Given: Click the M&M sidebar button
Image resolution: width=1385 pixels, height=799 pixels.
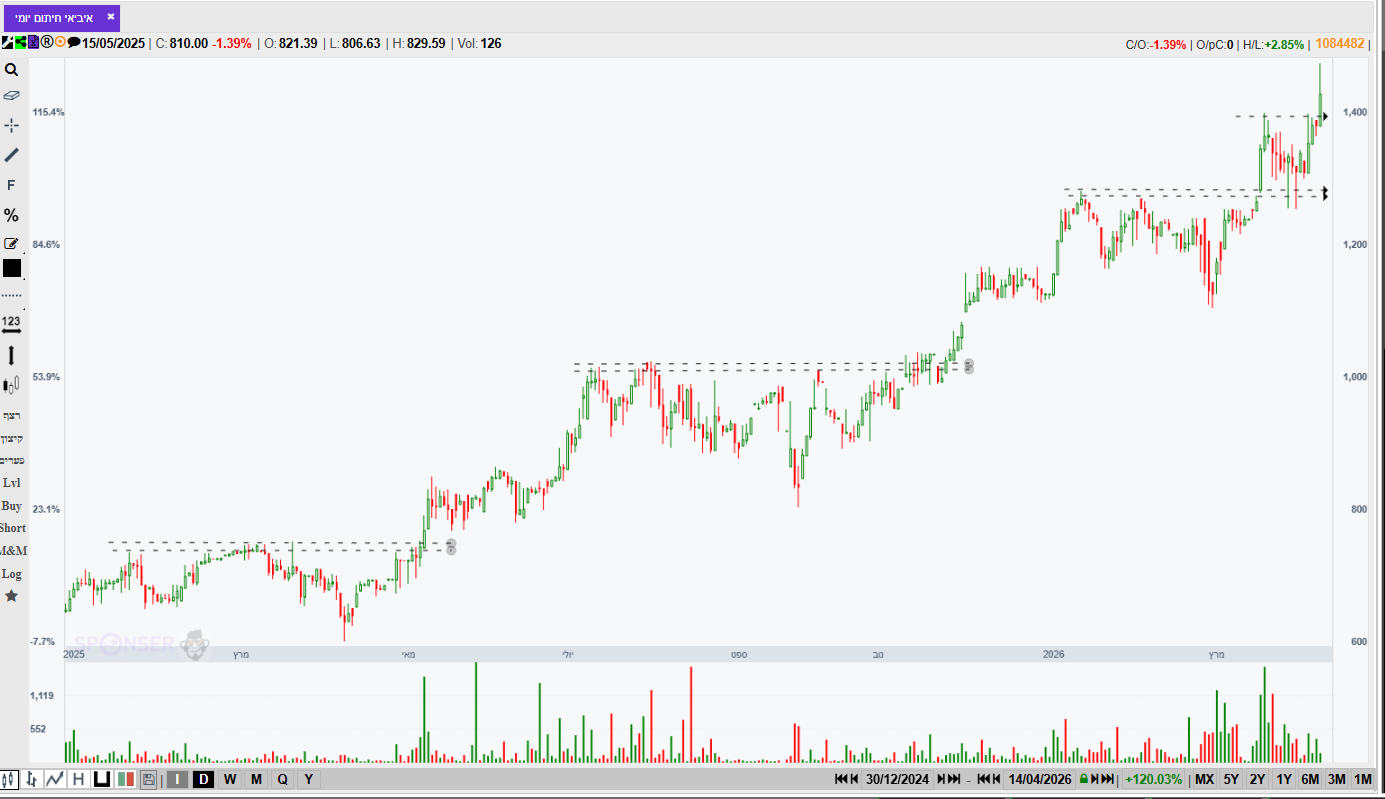Looking at the screenshot, I should [x=13, y=551].
